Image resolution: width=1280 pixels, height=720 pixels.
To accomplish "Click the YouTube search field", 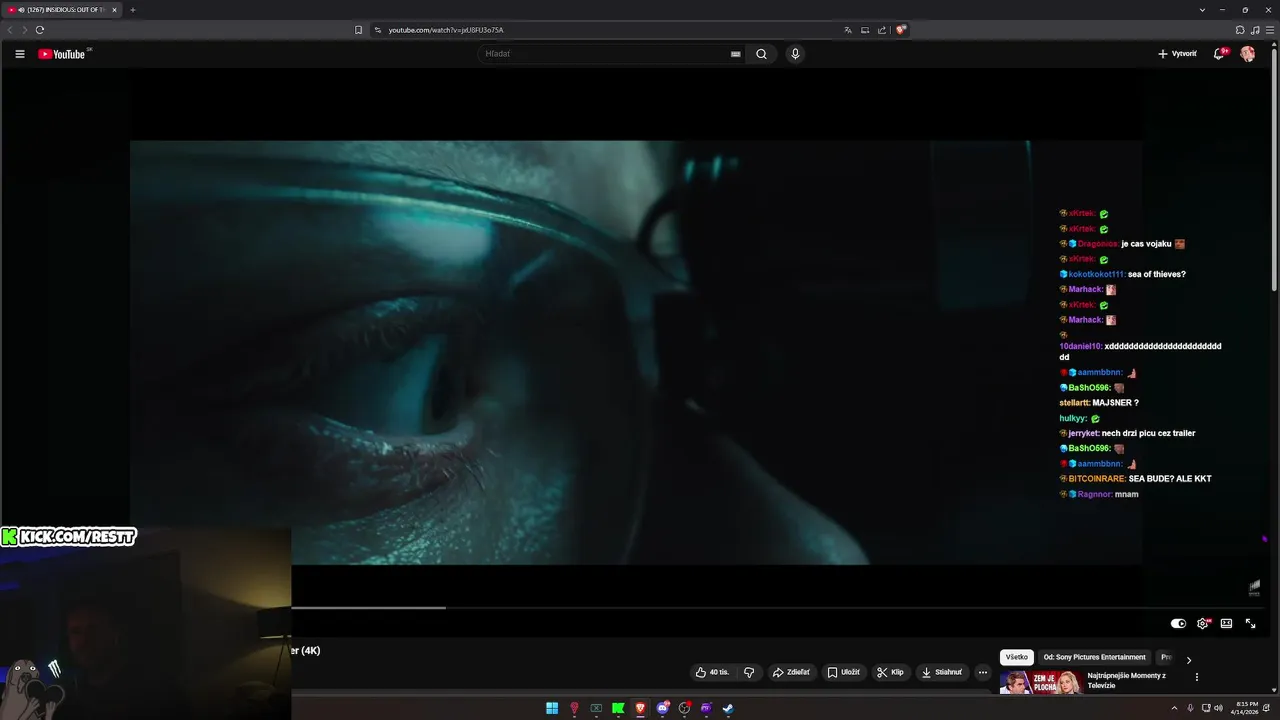I will tap(605, 54).
